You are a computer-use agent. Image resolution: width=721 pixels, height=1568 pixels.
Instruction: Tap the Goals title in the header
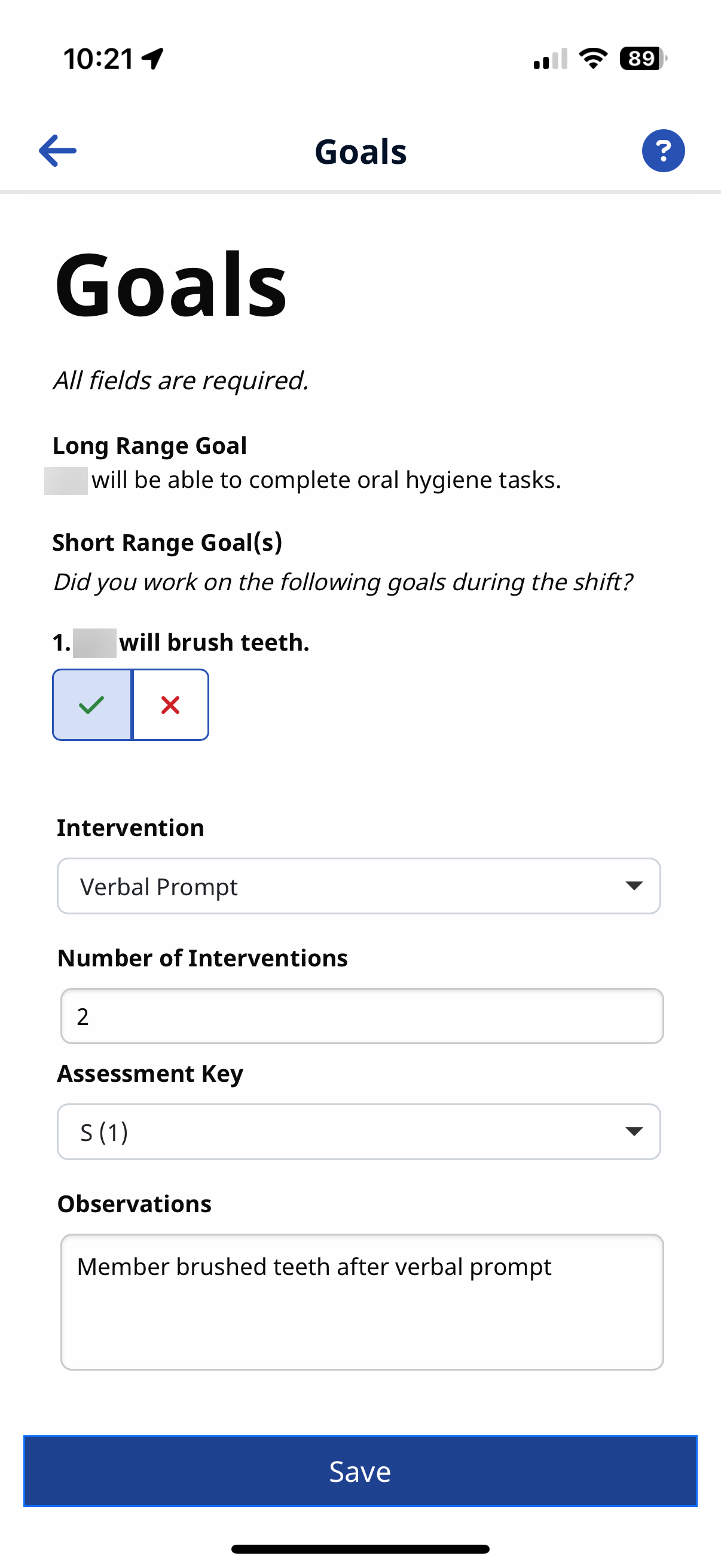pyautogui.click(x=360, y=151)
